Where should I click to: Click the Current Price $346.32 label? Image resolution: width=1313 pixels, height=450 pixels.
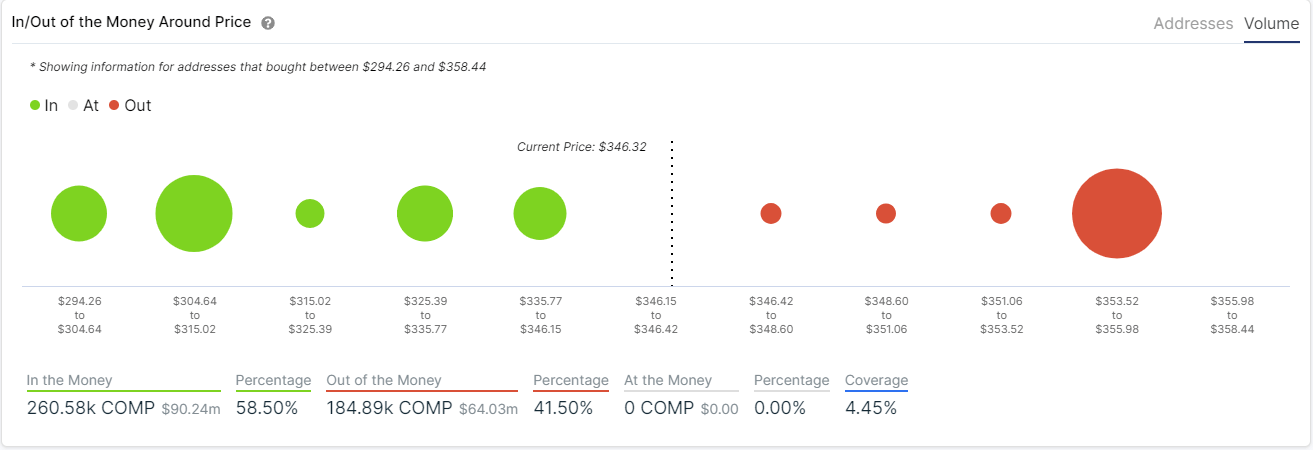(581, 146)
